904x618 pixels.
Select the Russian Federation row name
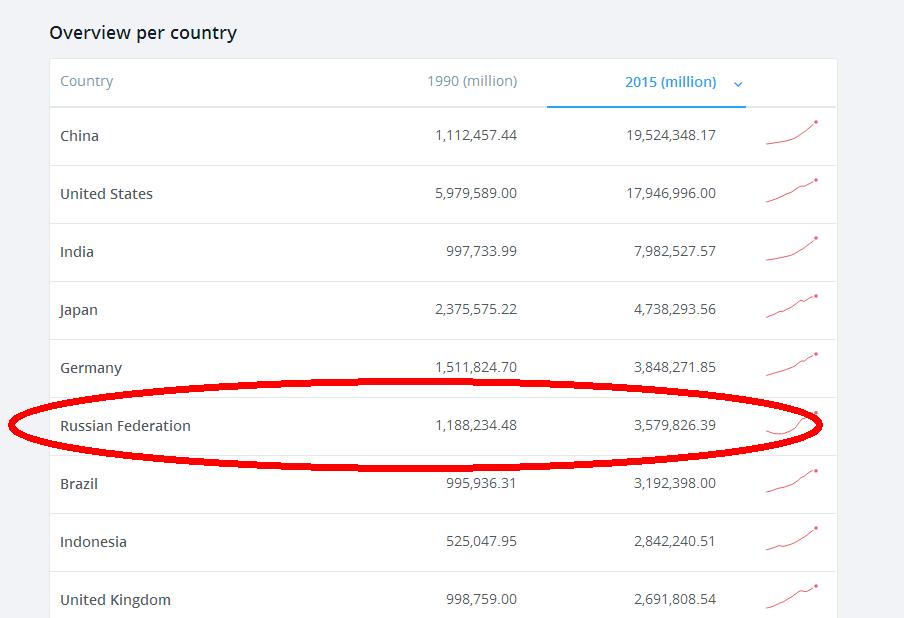coord(125,426)
